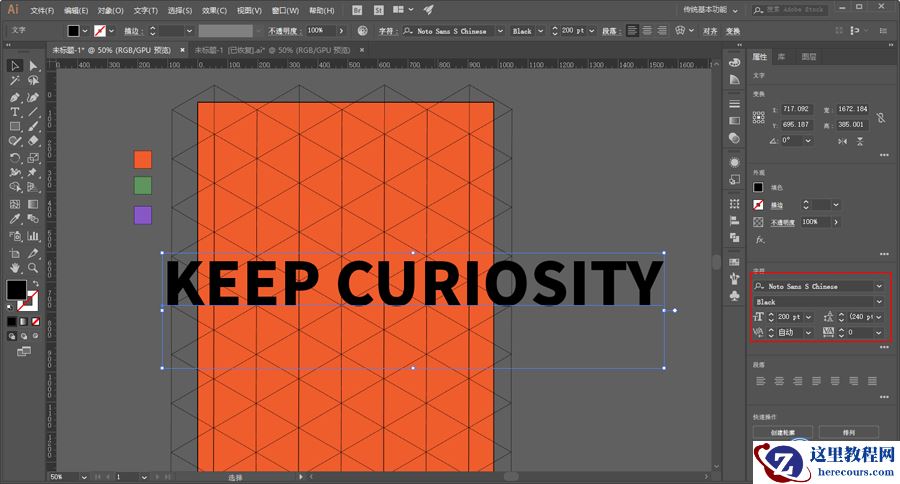Click the purple color square on the canvas

[x=143, y=215]
